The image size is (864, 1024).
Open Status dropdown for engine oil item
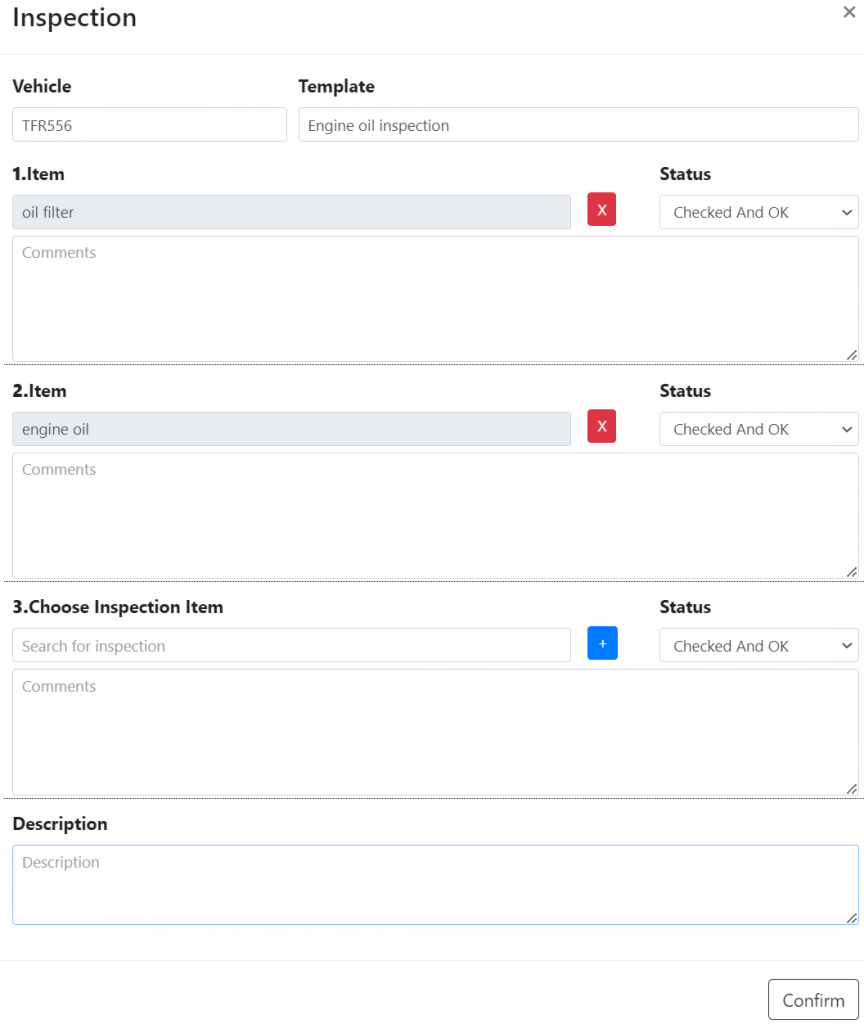point(759,429)
